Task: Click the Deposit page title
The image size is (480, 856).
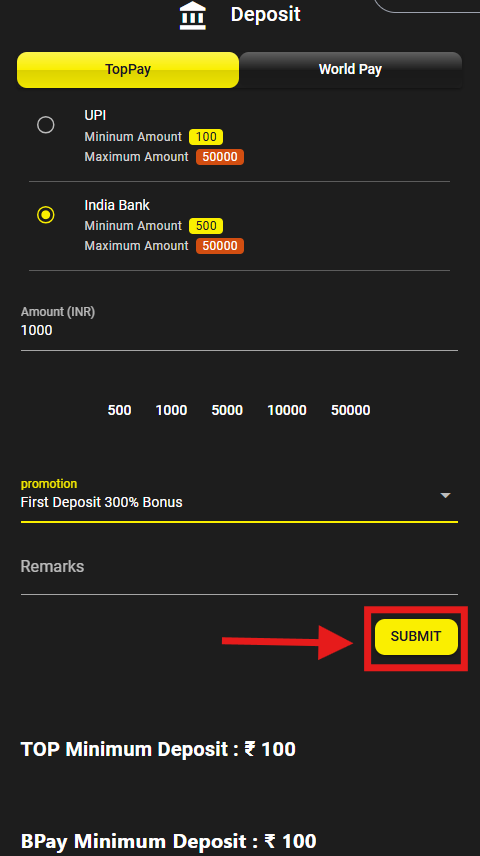Action: tap(265, 14)
